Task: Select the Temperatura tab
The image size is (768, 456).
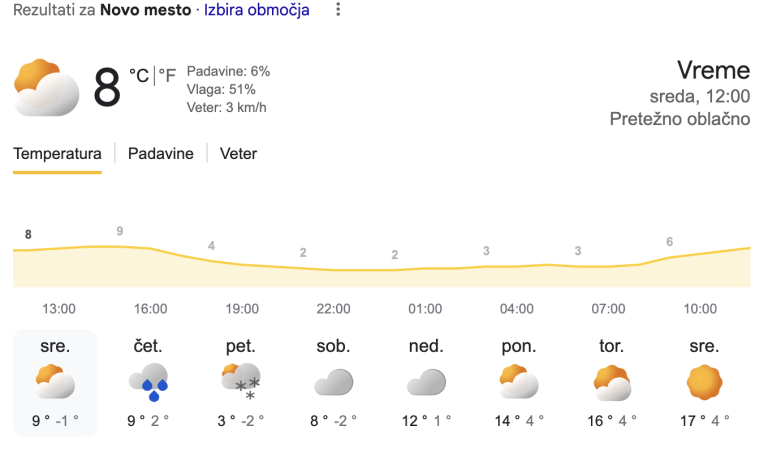Action: point(57,154)
